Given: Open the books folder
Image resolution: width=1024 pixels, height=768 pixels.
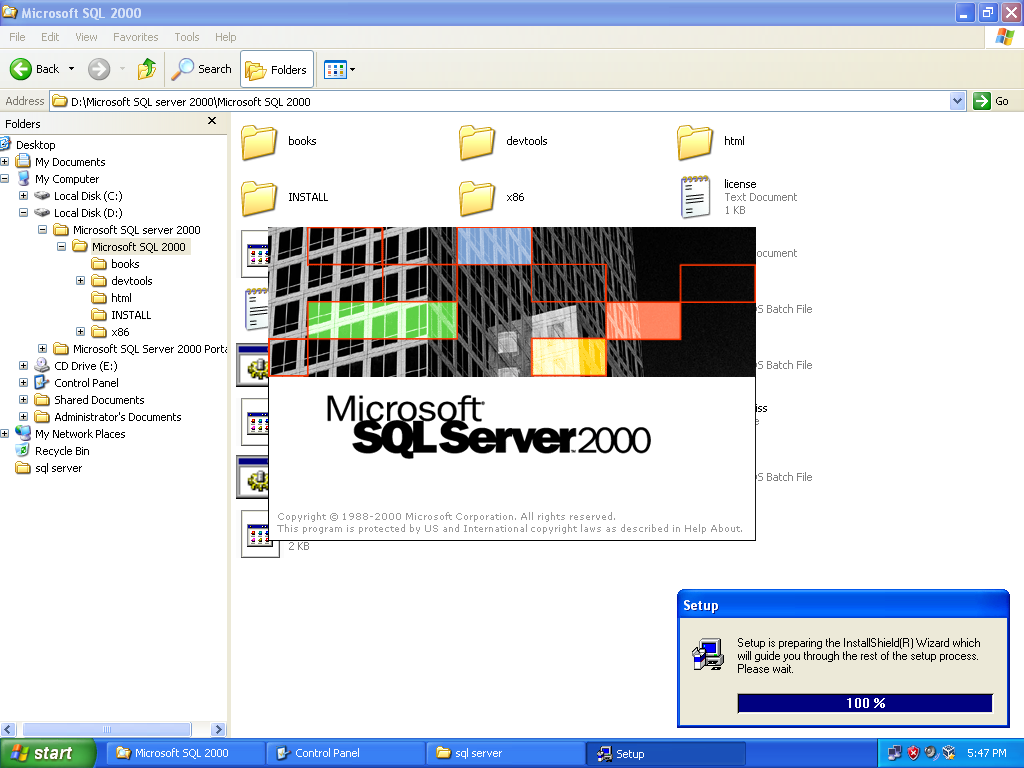Looking at the screenshot, I should point(258,142).
